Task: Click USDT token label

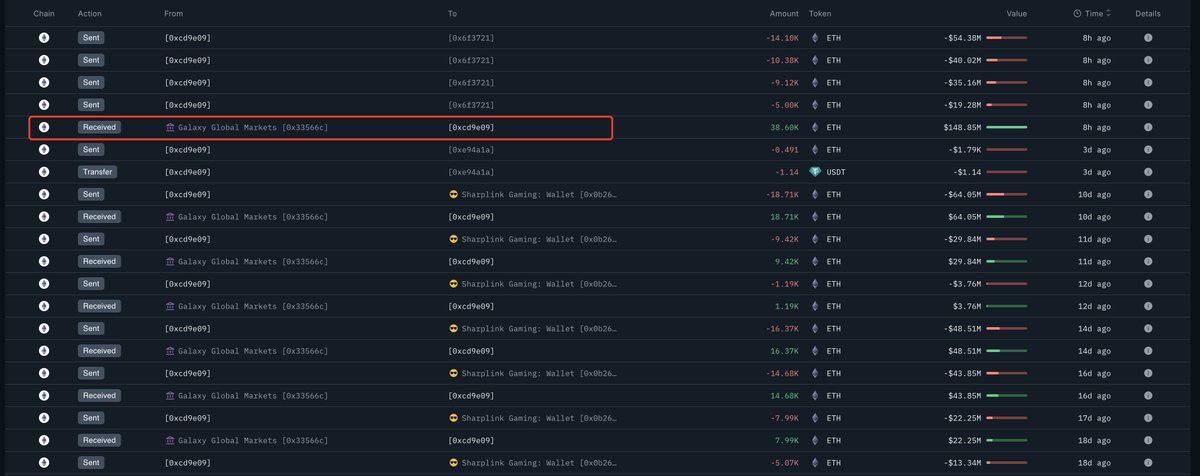Action: 837,172
